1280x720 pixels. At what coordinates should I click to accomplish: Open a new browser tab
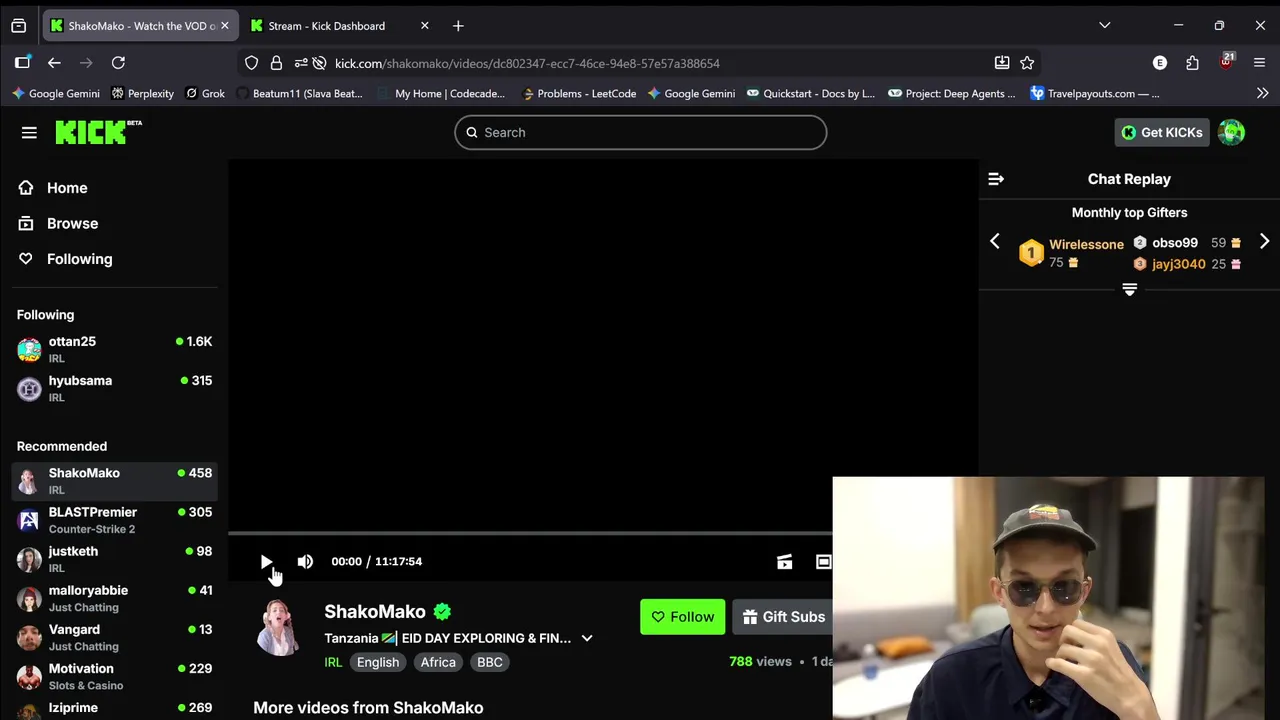pos(458,26)
